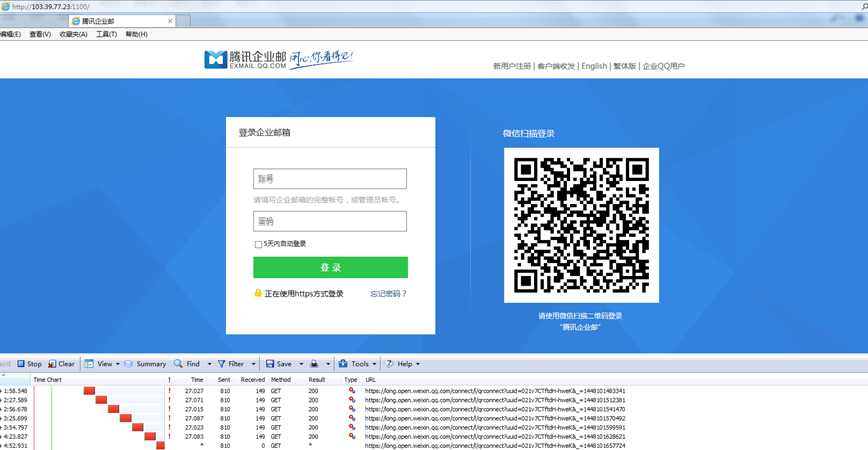Click the Filter funnel button
Screen dimensions: 868x450
click(231, 364)
